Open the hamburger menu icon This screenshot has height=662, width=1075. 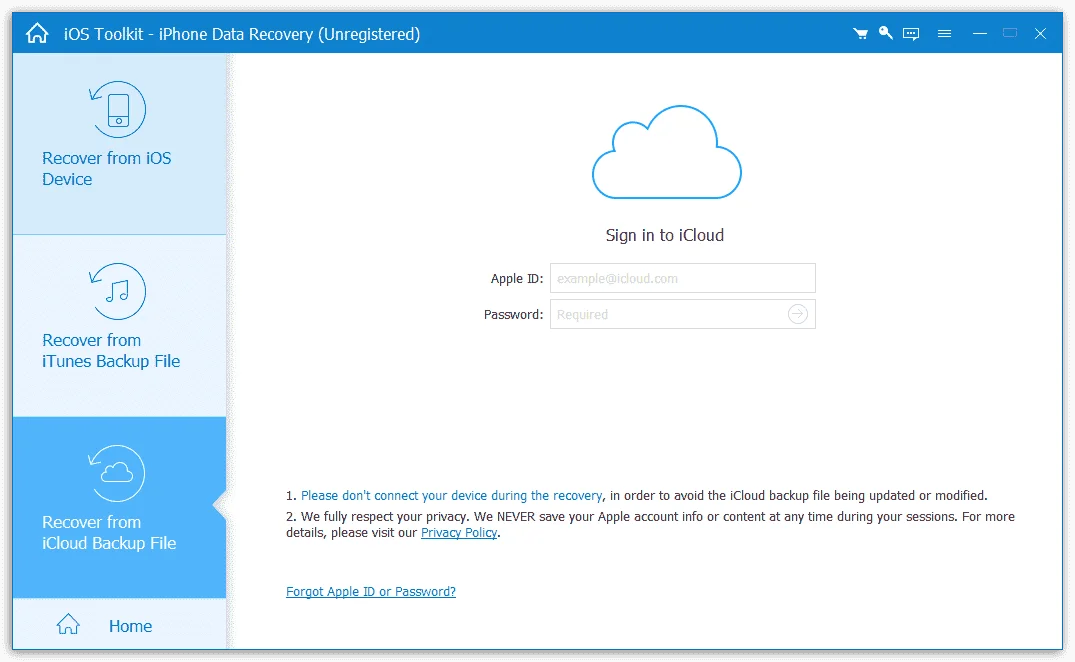point(944,33)
